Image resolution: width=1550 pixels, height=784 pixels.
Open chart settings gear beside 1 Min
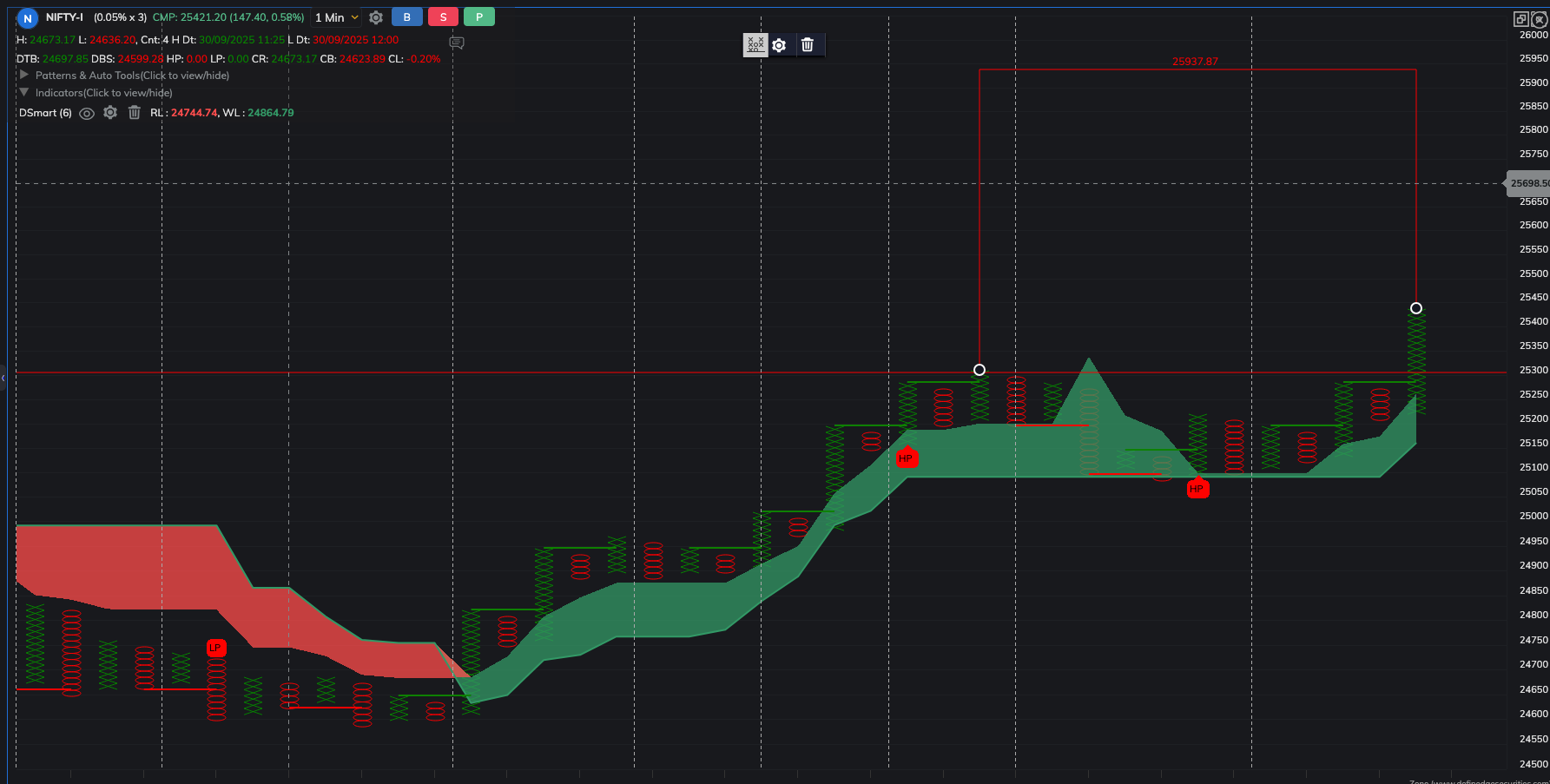376,17
